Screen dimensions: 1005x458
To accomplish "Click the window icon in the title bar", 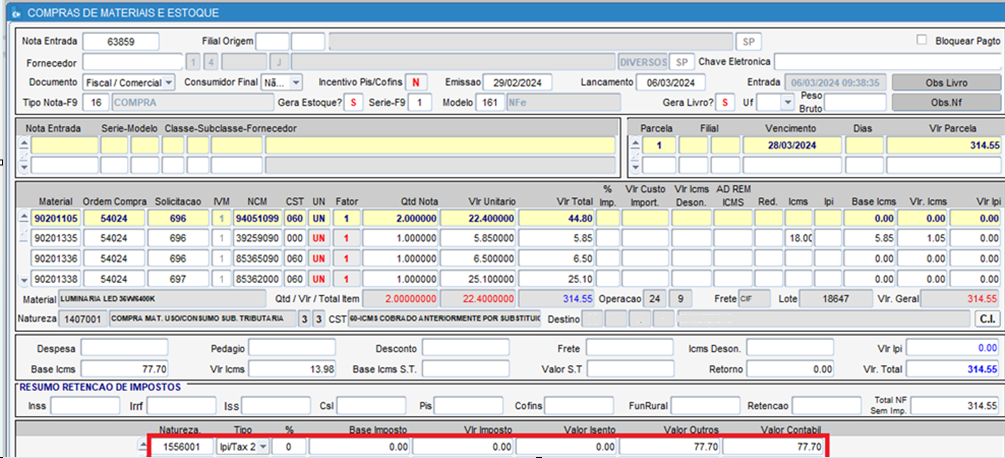I will click(15, 13).
